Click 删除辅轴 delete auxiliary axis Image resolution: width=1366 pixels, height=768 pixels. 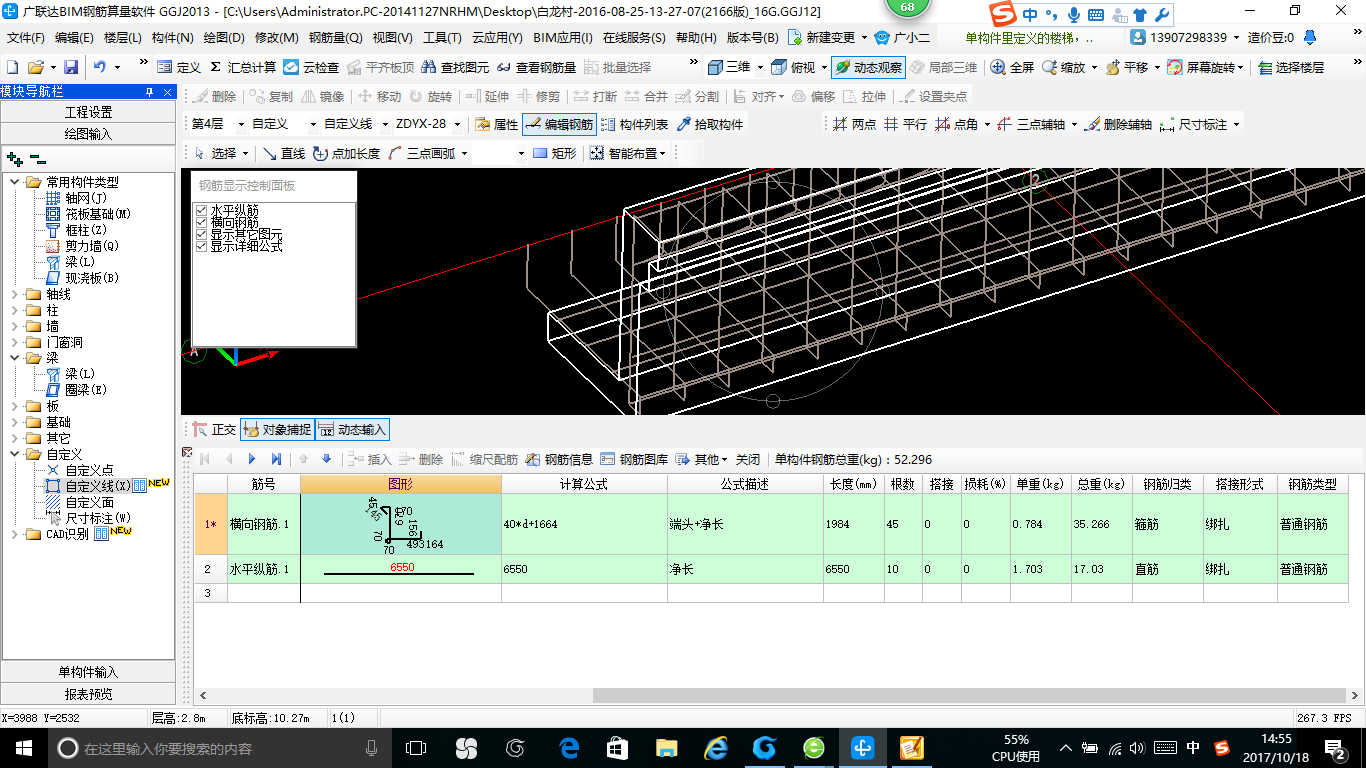pos(1119,125)
